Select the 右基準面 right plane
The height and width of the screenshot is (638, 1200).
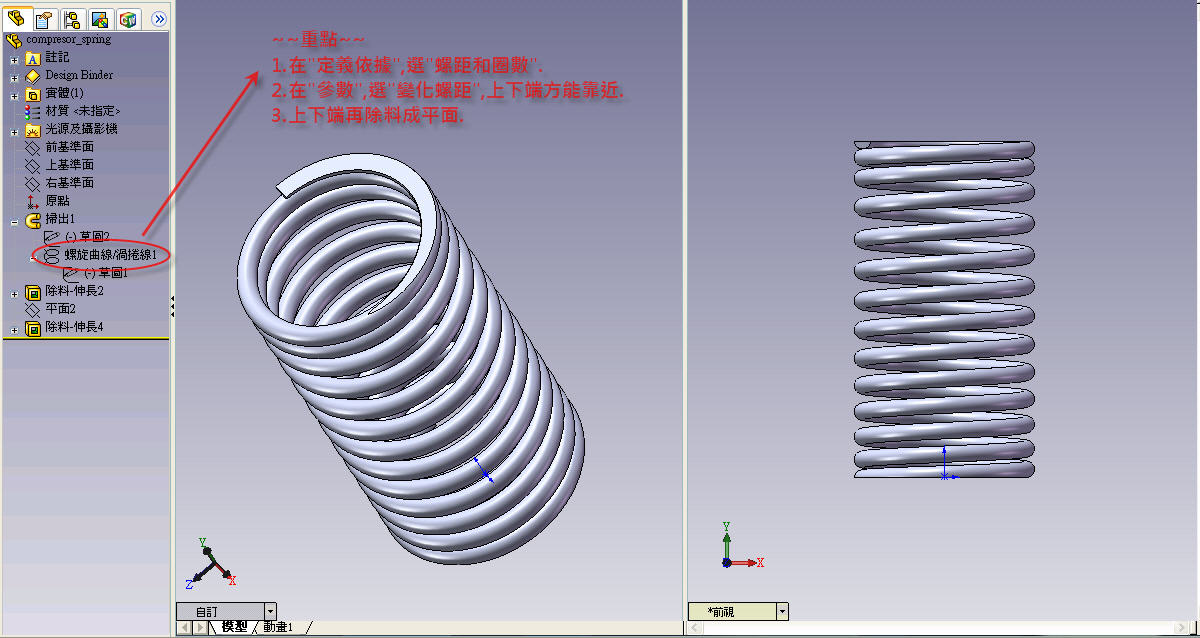[x=70, y=183]
